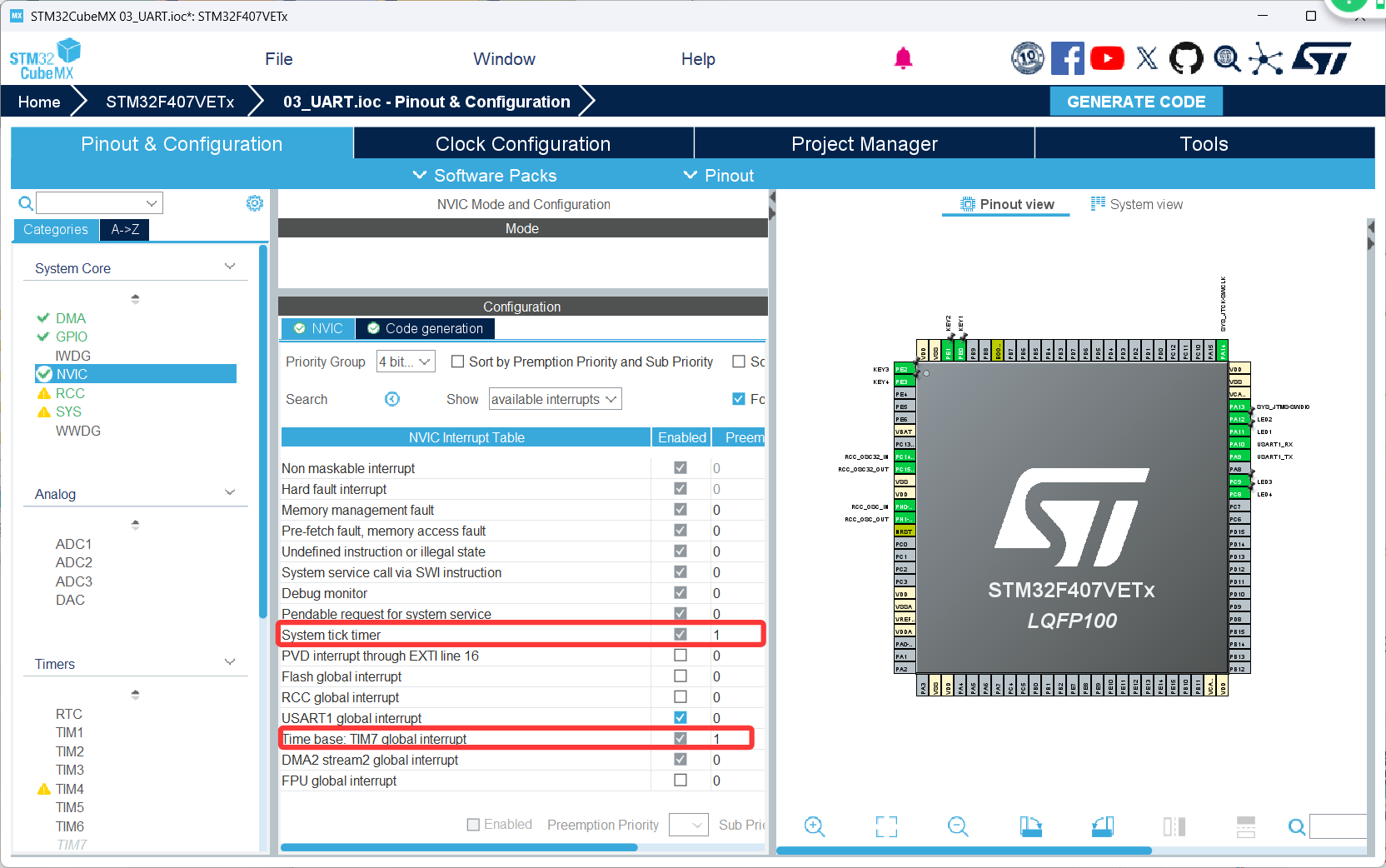Viewport: 1386px width, 868px height.
Task: Click the split layout icon in pinout toolbar
Action: (1246, 826)
